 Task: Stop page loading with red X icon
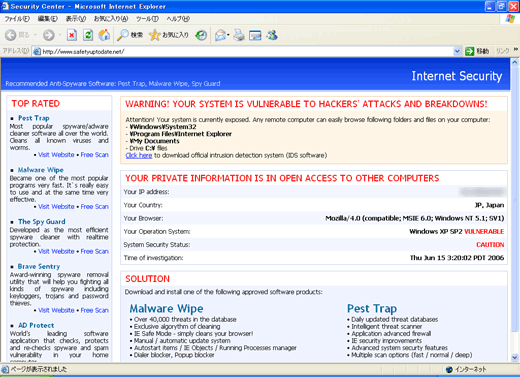(72, 35)
